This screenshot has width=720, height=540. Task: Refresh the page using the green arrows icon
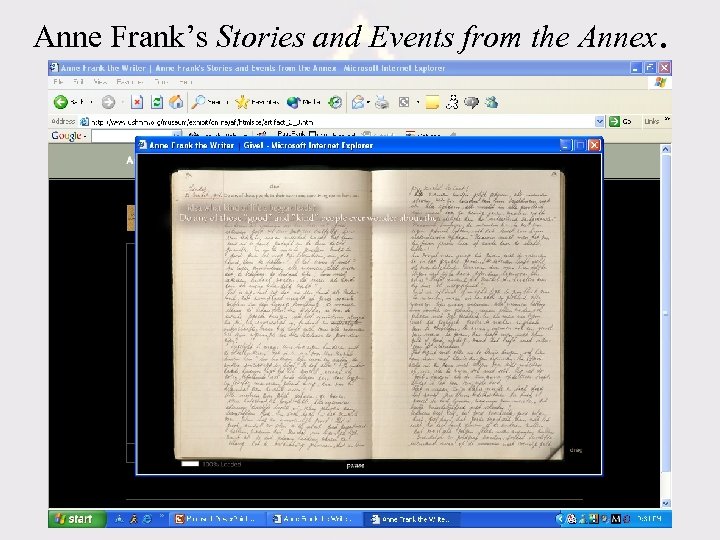157,102
